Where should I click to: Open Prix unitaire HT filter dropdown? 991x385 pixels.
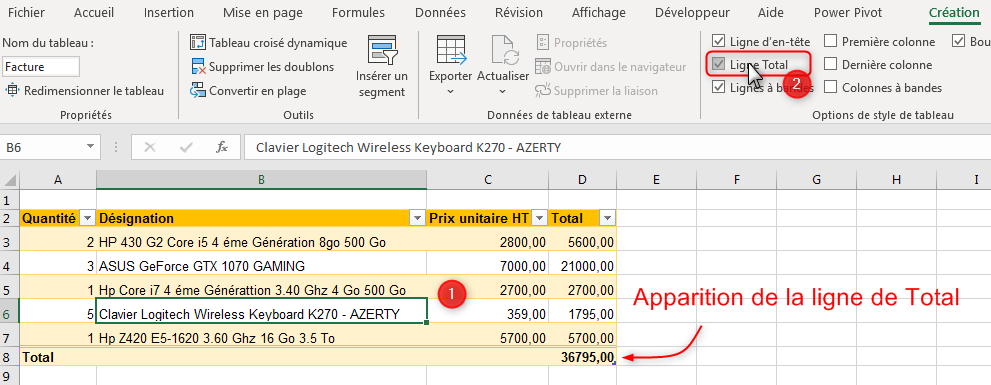(x=540, y=218)
